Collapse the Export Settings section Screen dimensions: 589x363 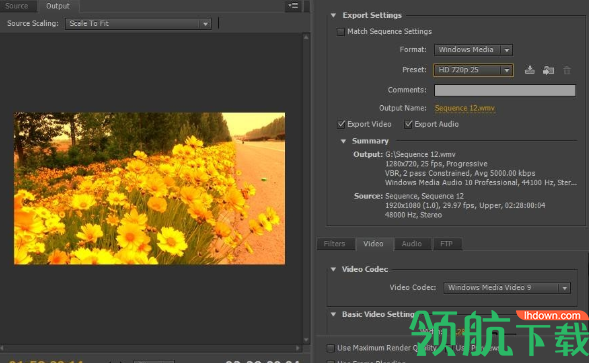[x=333, y=15]
